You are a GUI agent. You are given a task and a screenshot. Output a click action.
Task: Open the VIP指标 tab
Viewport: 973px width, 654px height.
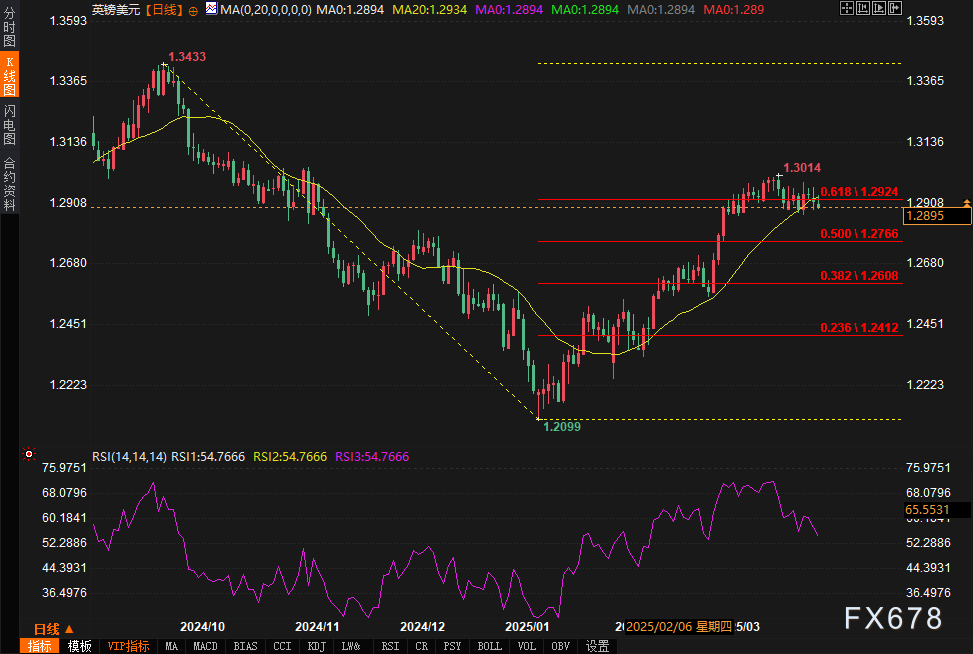128,646
